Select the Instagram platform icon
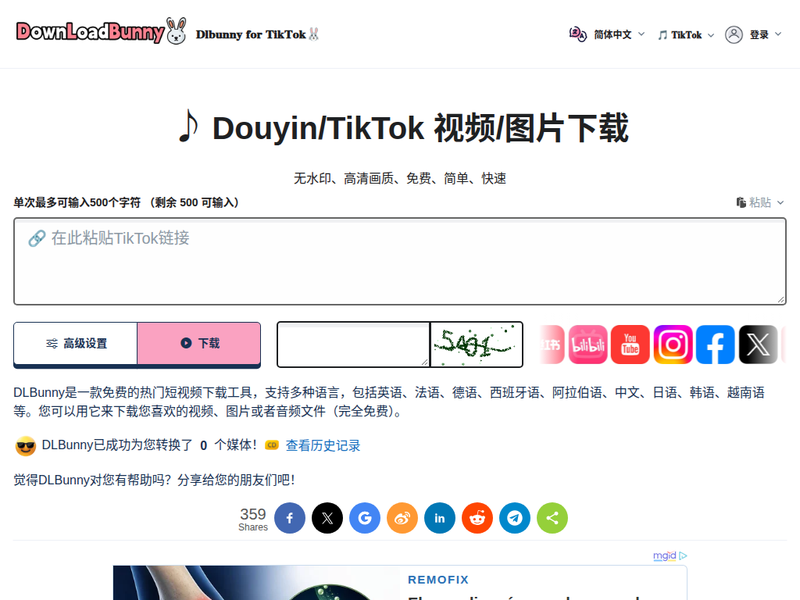Screen dimensions: 800x600 pos(673,344)
